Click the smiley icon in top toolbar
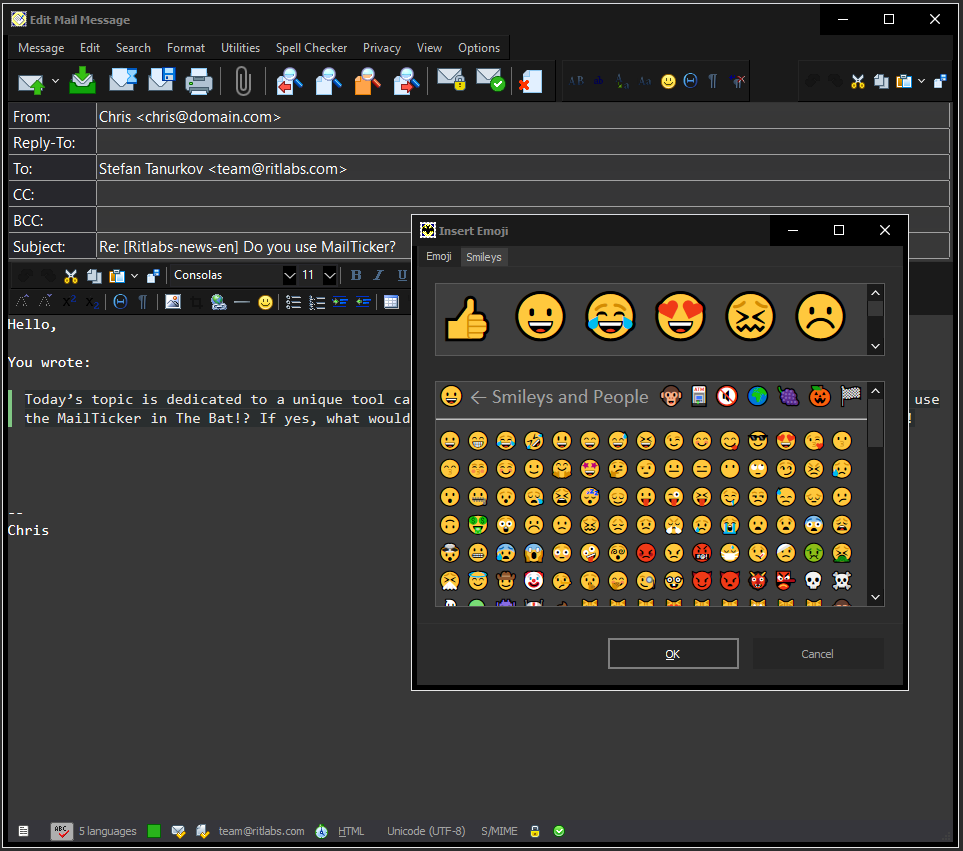963x851 pixels. (x=668, y=81)
